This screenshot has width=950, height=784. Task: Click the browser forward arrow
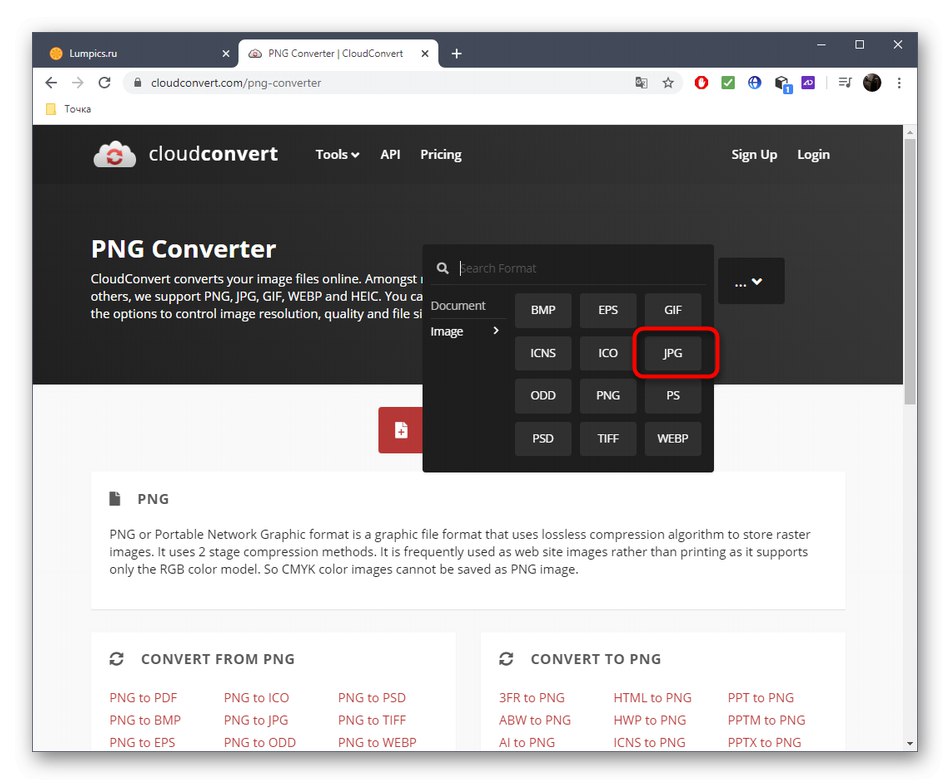(78, 83)
